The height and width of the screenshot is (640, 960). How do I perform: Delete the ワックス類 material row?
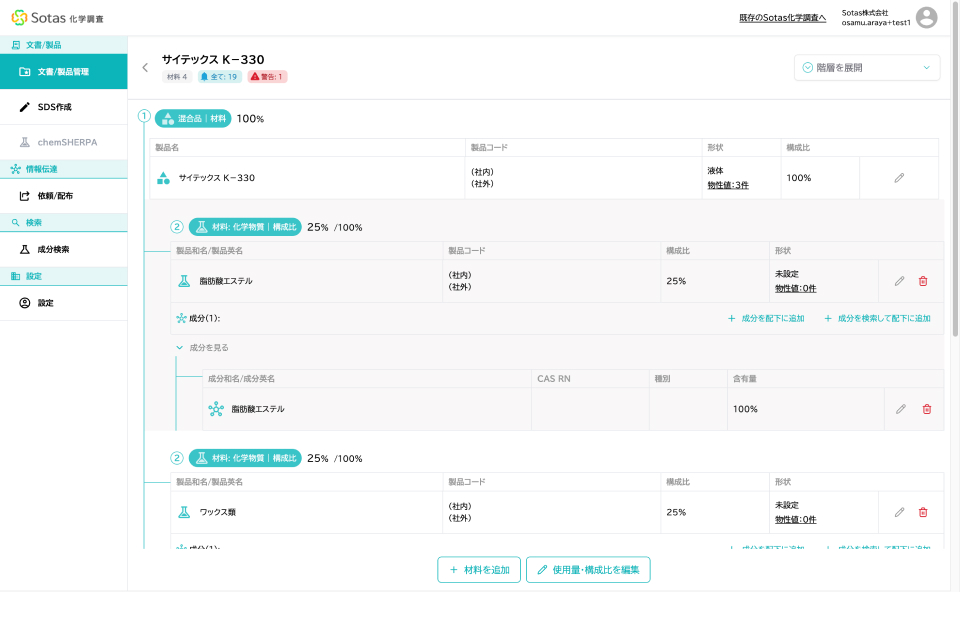coord(923,512)
